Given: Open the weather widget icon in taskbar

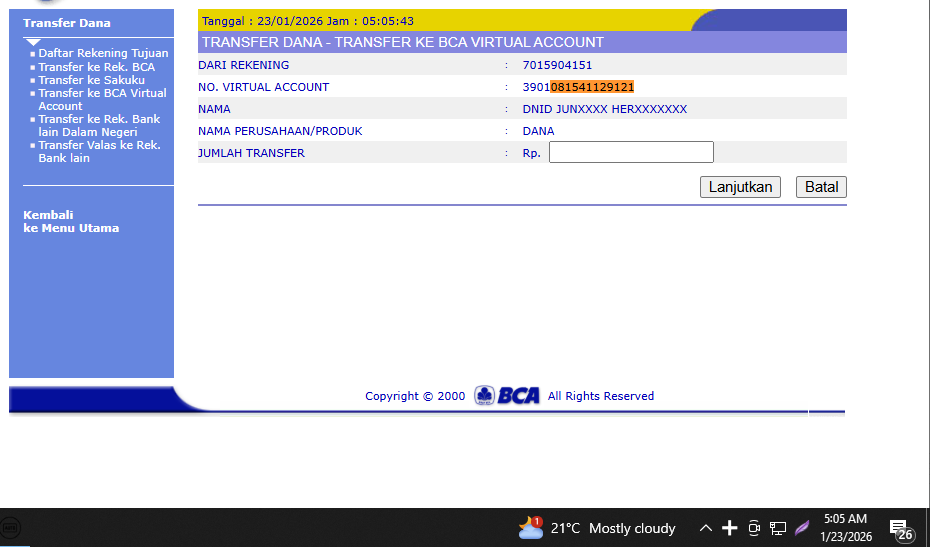Looking at the screenshot, I should [530, 527].
